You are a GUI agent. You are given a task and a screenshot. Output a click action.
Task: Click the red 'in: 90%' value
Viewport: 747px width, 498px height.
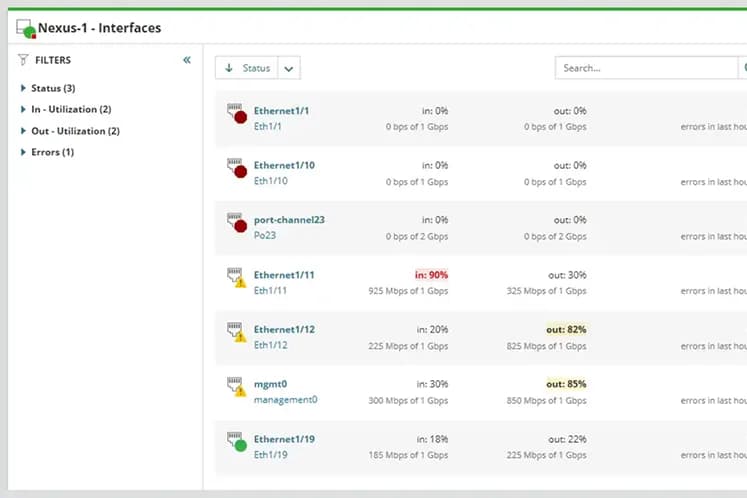(431, 275)
